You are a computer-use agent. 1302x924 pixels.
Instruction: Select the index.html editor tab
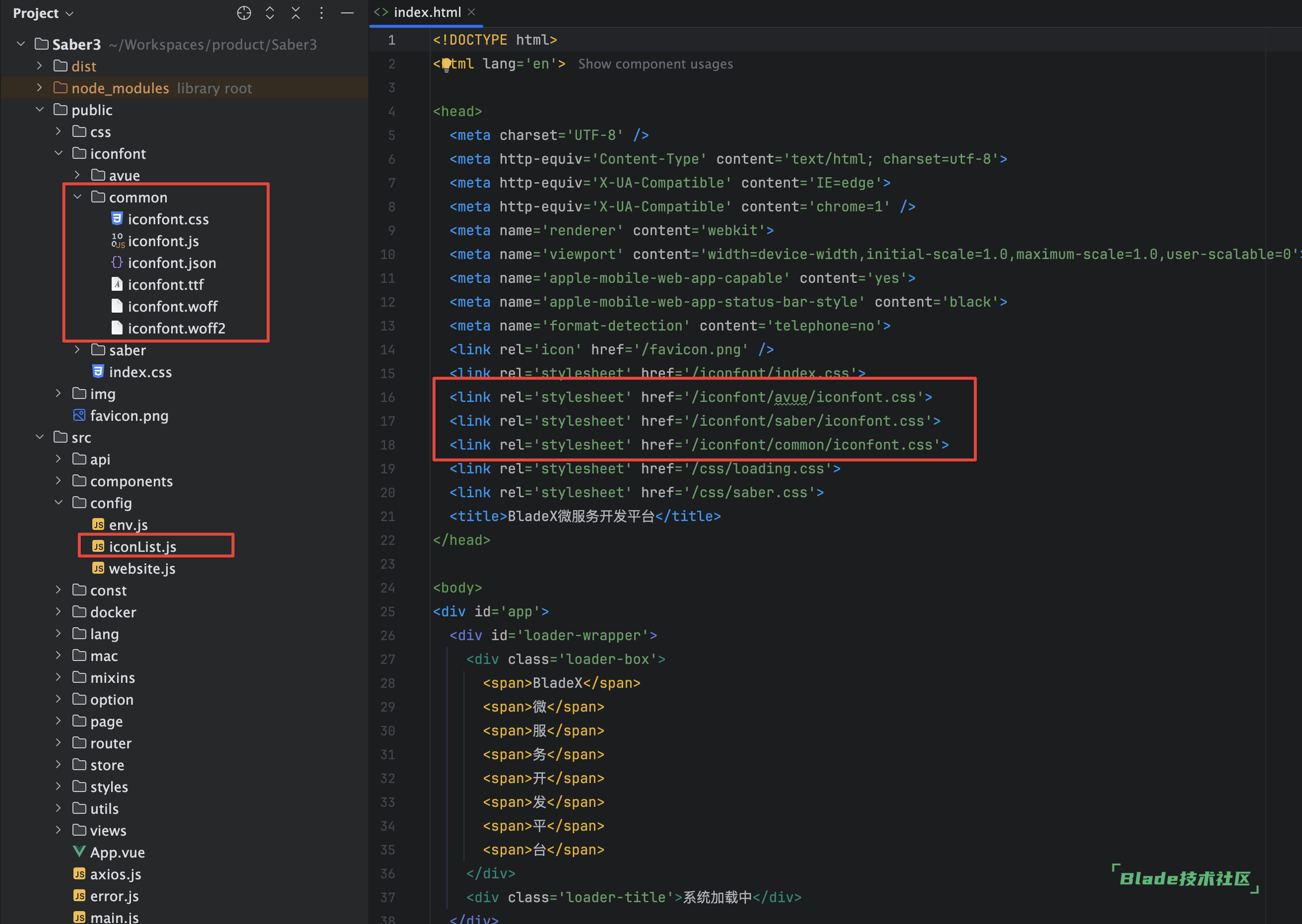427,12
